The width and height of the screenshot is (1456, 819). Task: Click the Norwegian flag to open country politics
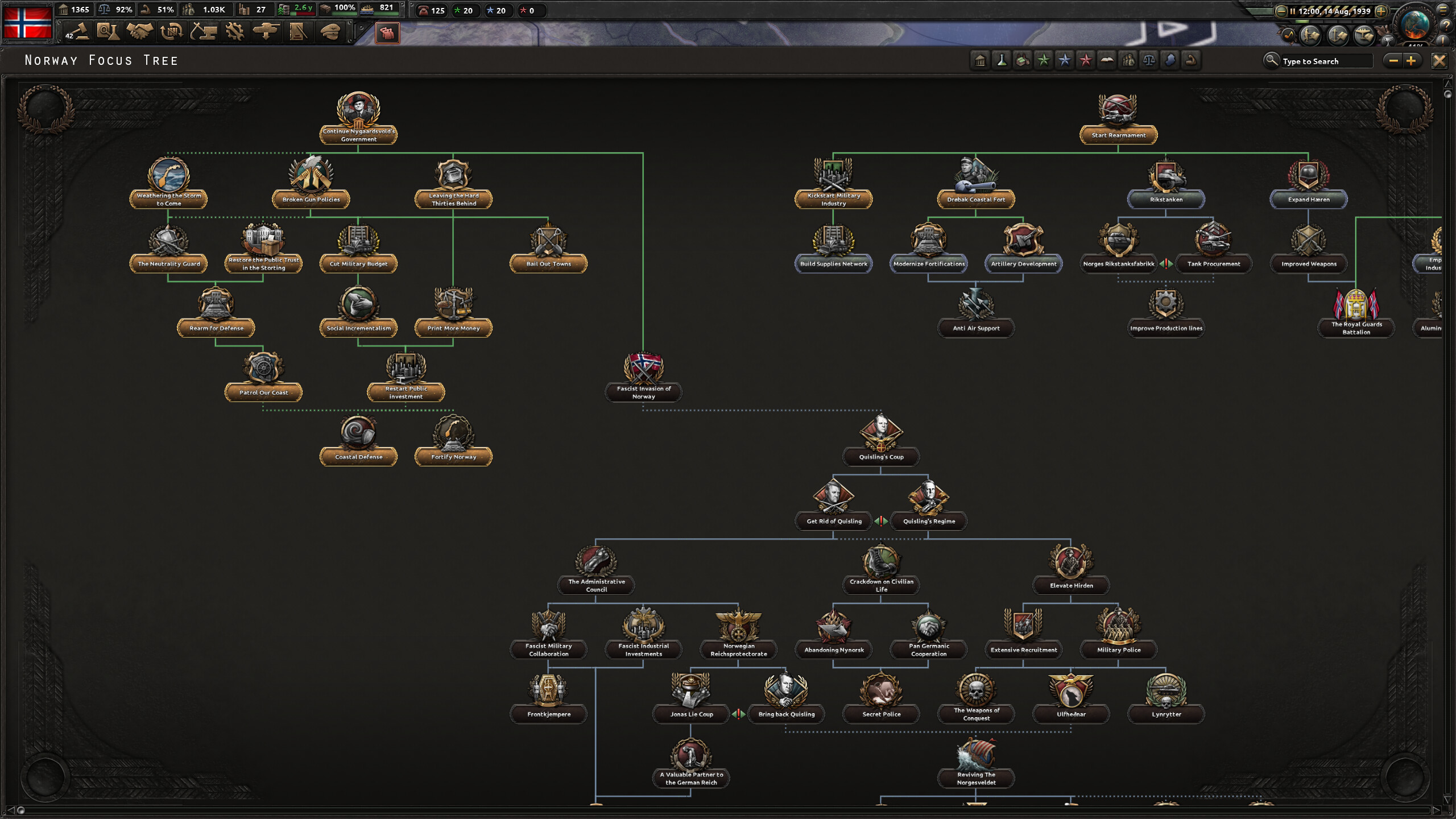point(26,23)
